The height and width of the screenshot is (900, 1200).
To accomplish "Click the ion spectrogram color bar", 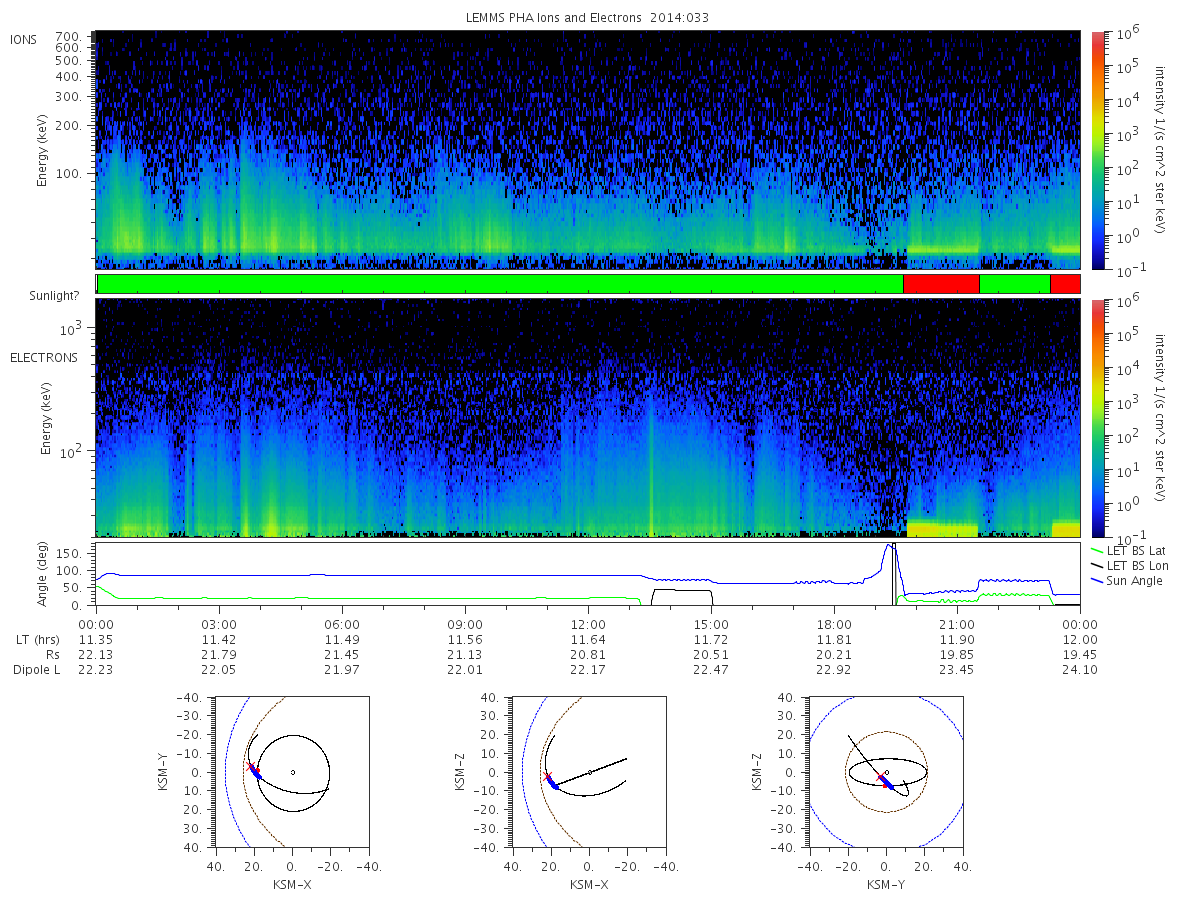I will pos(1097,150).
